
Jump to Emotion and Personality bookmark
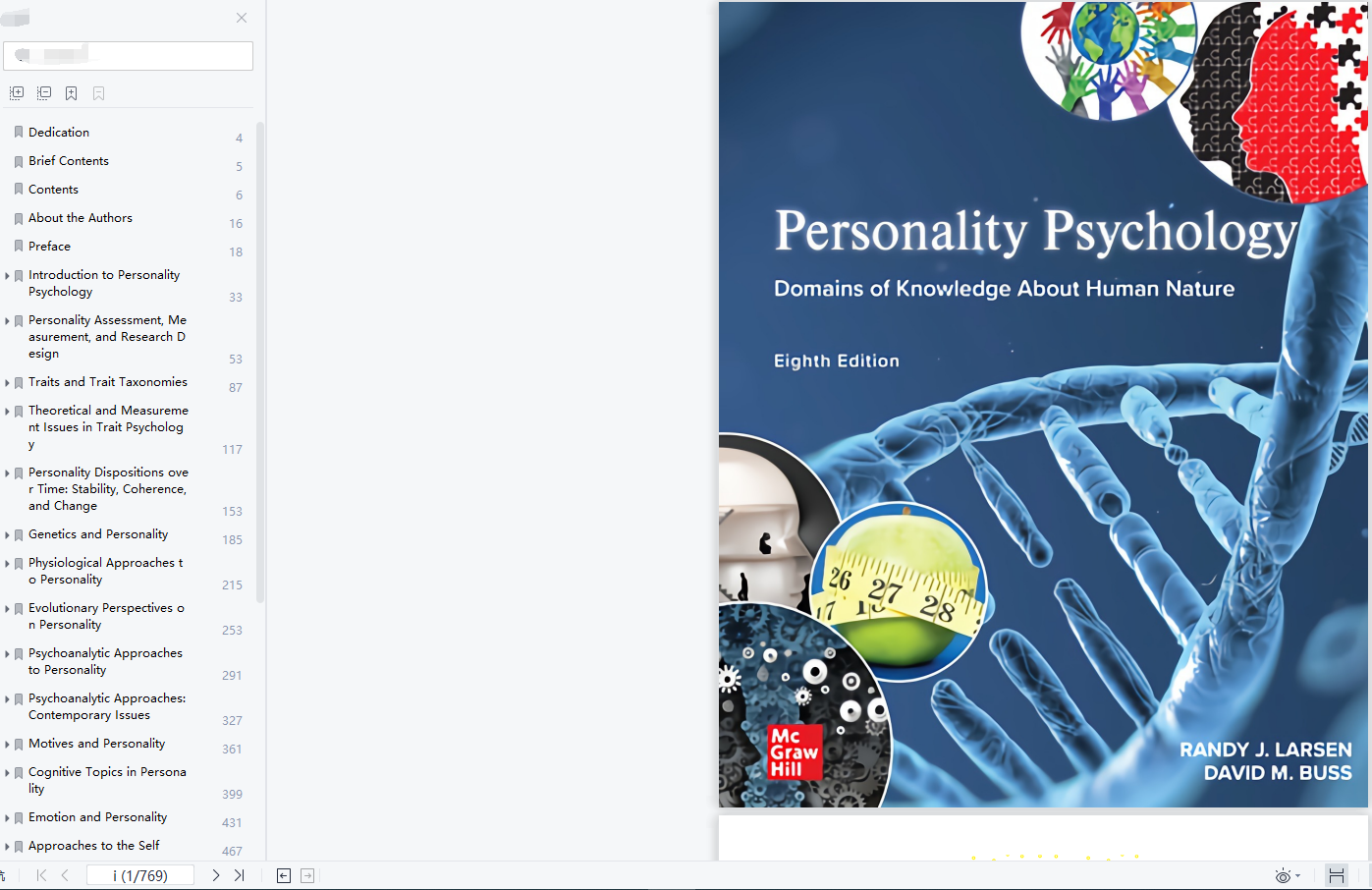[x=97, y=816]
